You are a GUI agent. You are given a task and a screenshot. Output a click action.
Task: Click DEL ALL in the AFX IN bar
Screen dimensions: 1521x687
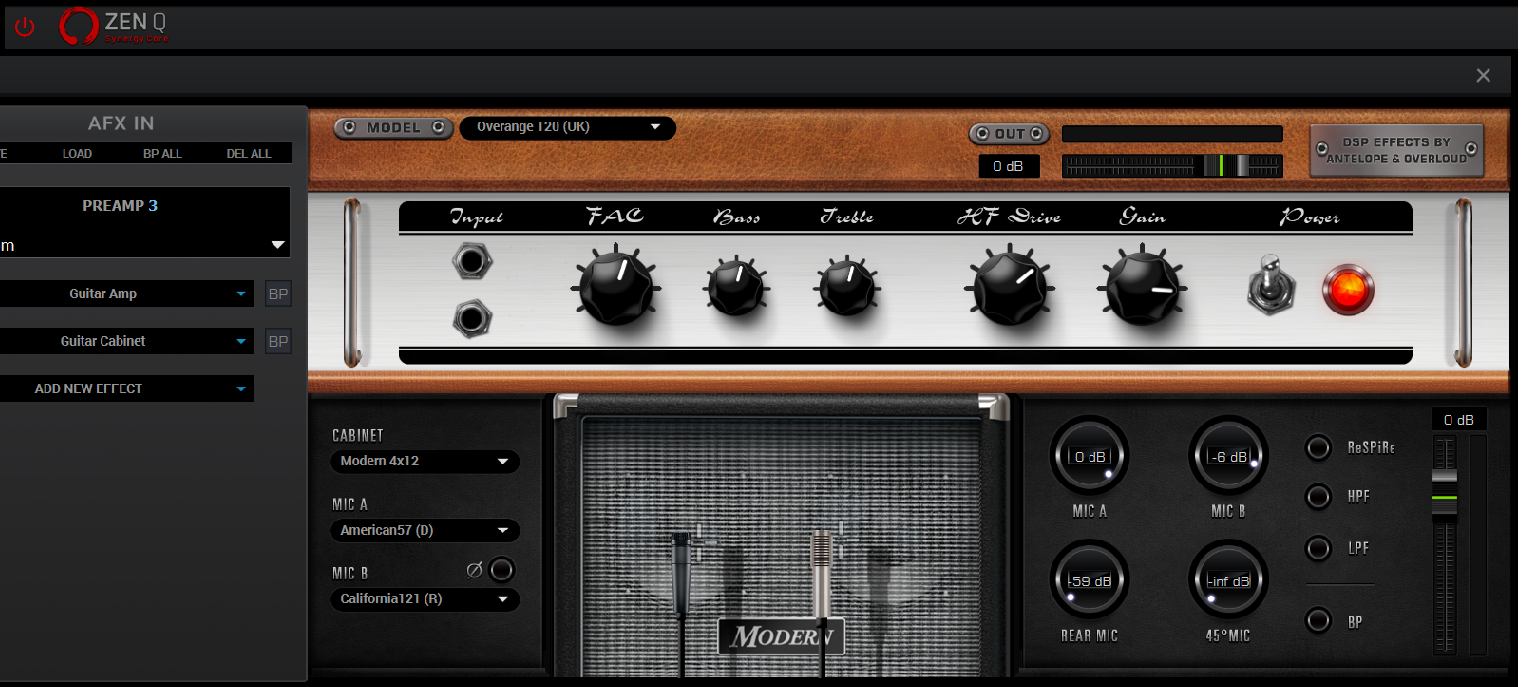pyautogui.click(x=249, y=154)
